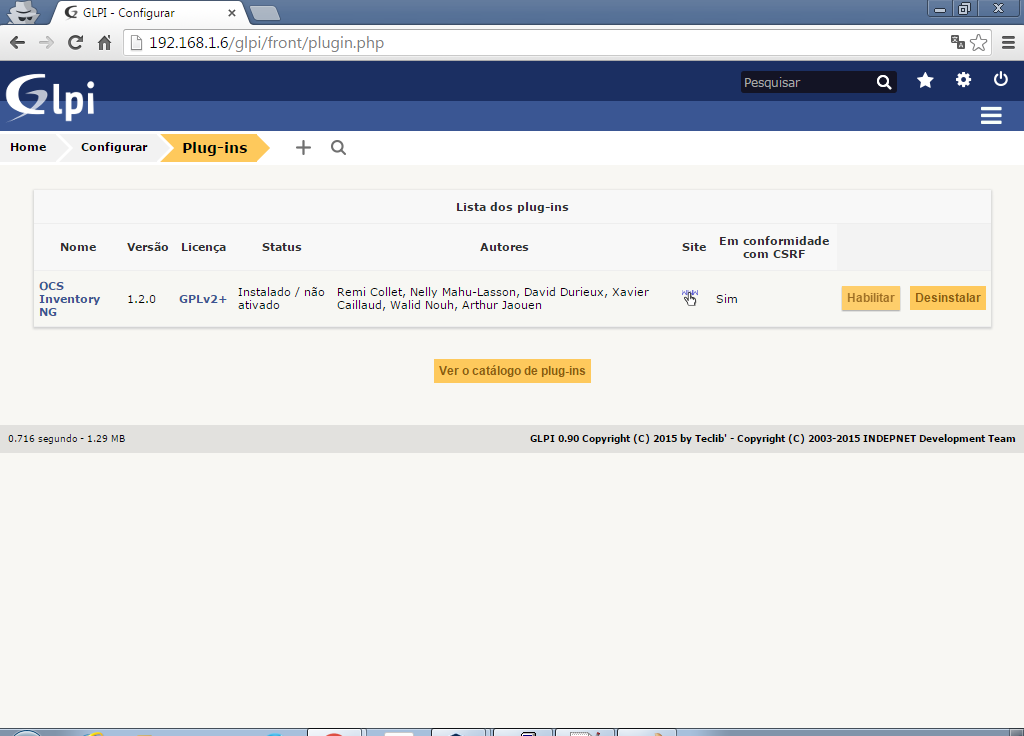Click the Desinstalar button
The height and width of the screenshot is (736, 1024).
tap(948, 298)
